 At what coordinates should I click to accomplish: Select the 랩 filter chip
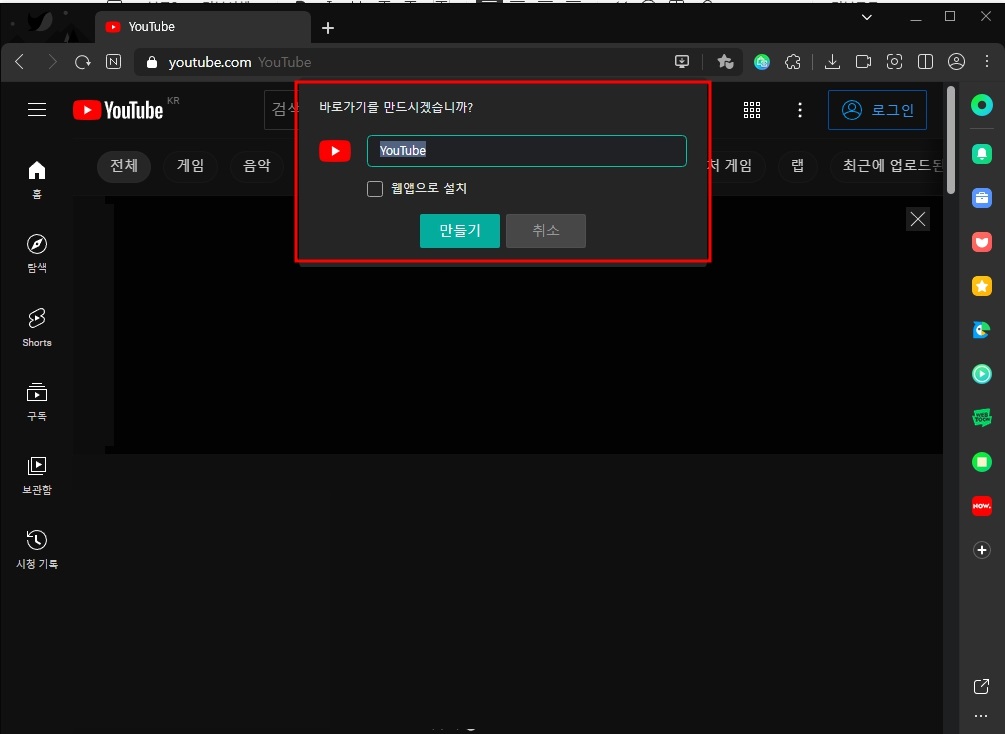[797, 165]
